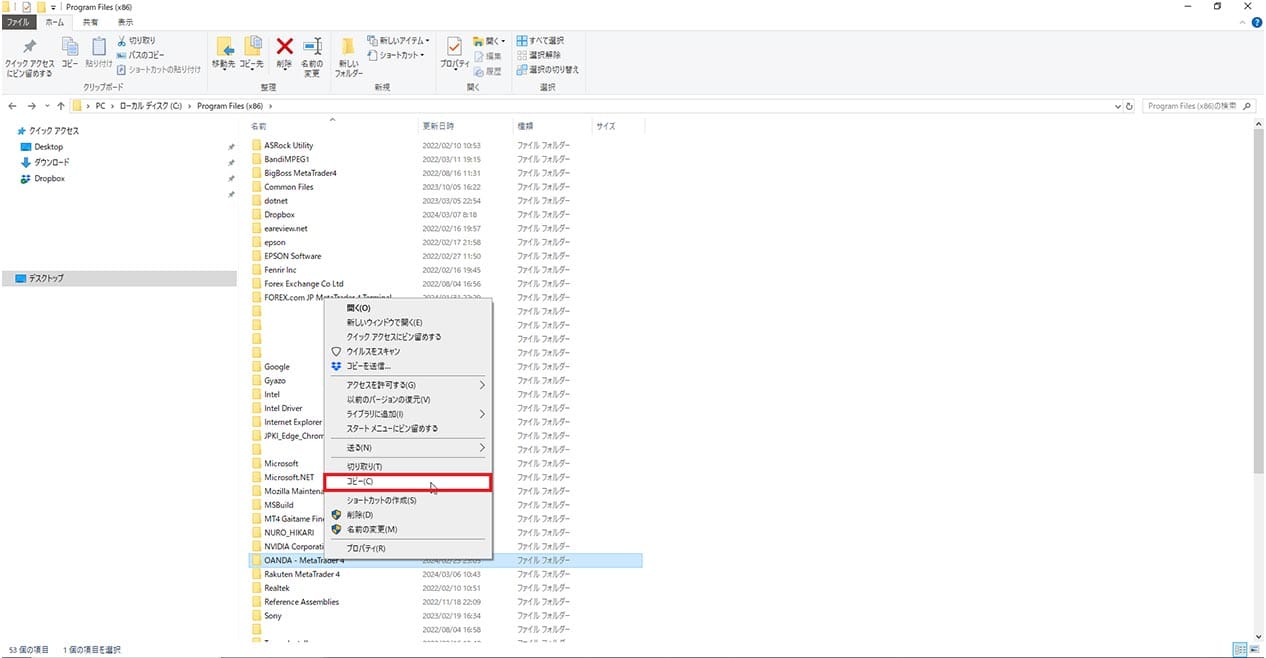Viewport: 1266px width, 658px height.
Task: Choose 新しいウィンドウで開く(E) in context menu
Action: click(x=409, y=322)
